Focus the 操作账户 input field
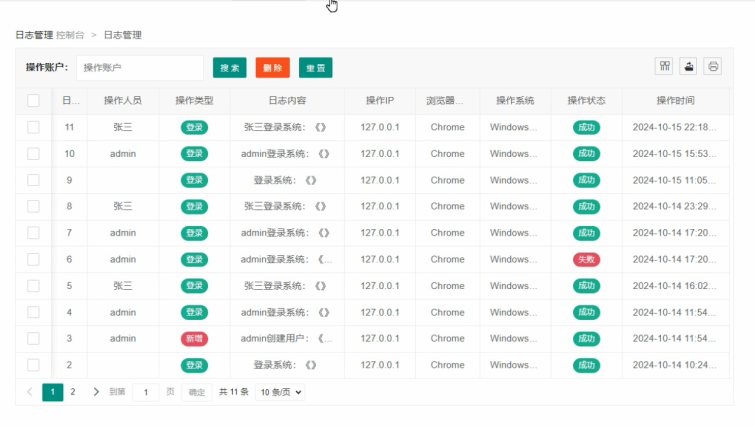This screenshot has height=430, width=755. tap(140, 68)
